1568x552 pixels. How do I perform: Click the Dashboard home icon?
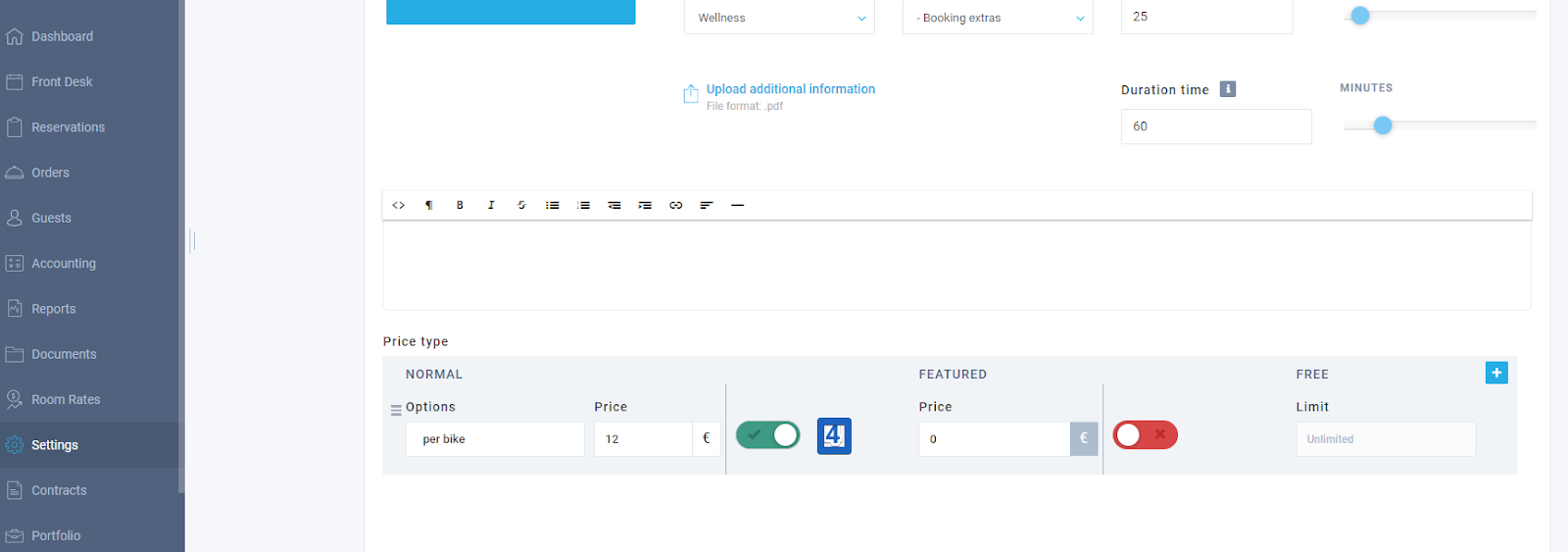tap(15, 36)
